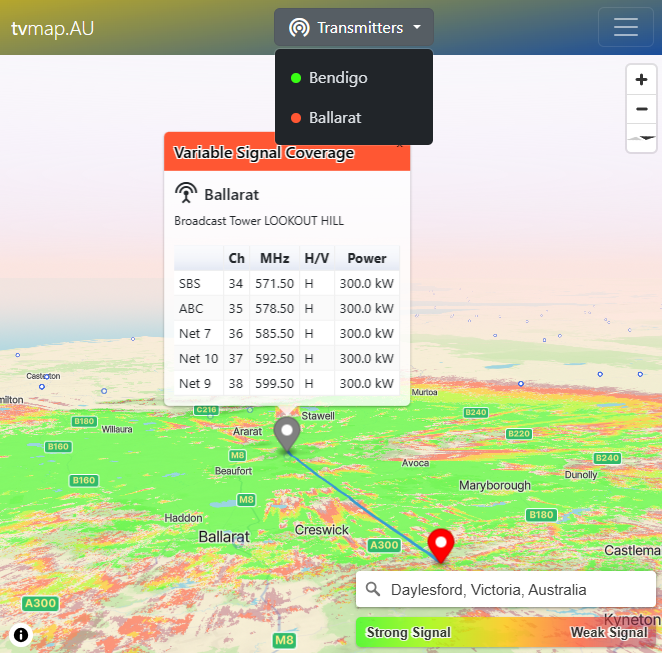Screen dimensions: 662x653
Task: Click the search magnifier icon
Action: (x=373, y=589)
